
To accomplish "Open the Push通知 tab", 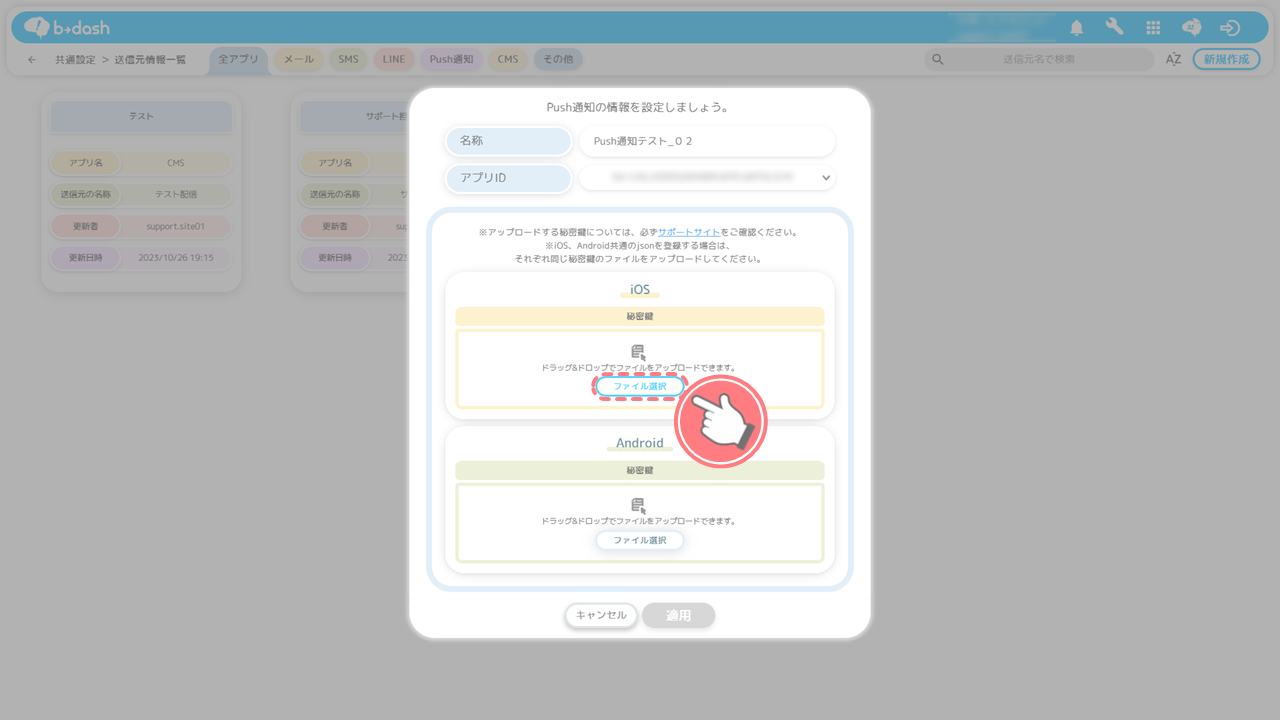I will (451, 60).
